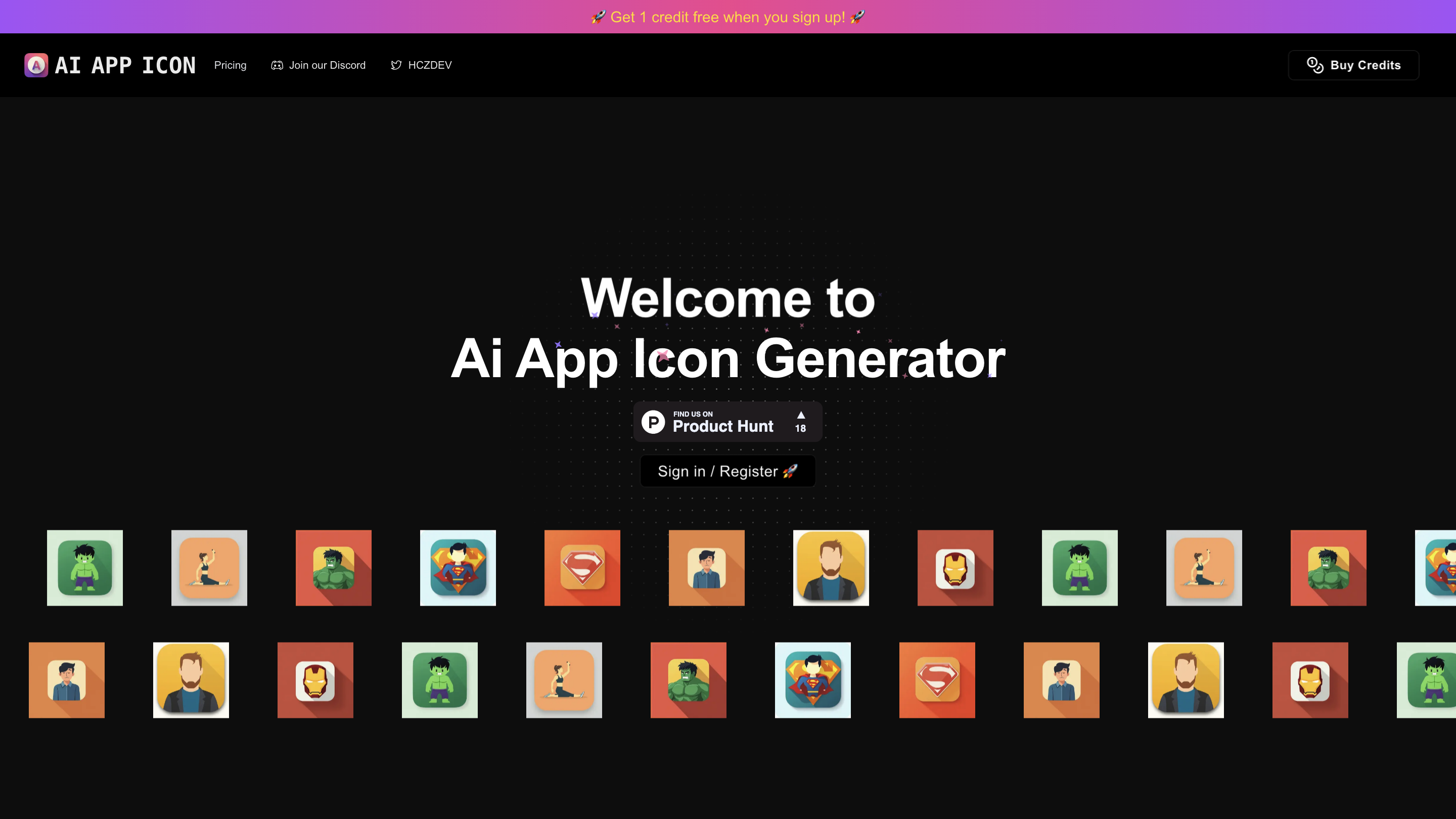
Task: Select the bearded man avatar icon sample
Action: click(x=831, y=567)
